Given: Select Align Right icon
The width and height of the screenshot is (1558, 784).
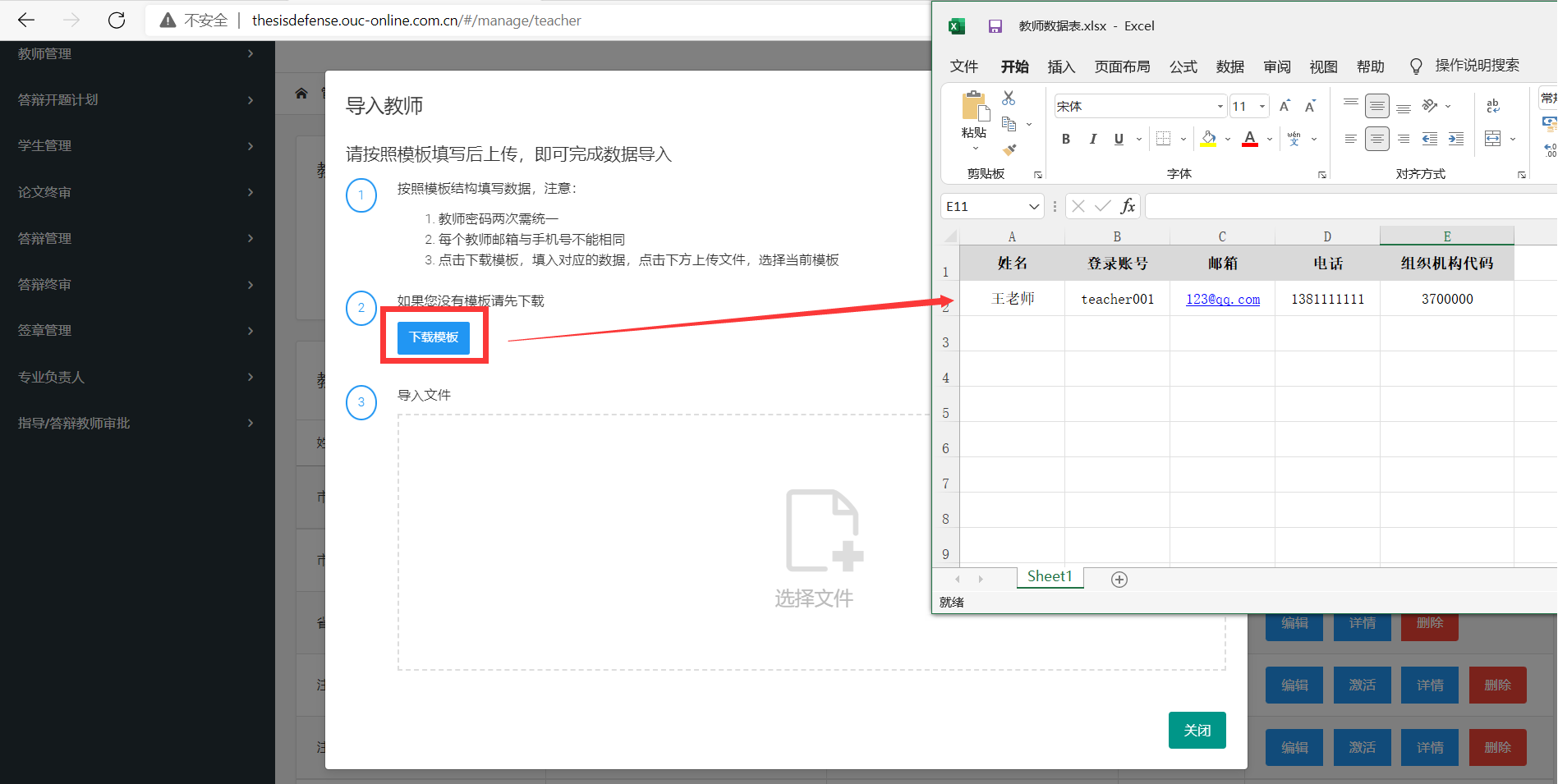Looking at the screenshot, I should pos(1404,139).
